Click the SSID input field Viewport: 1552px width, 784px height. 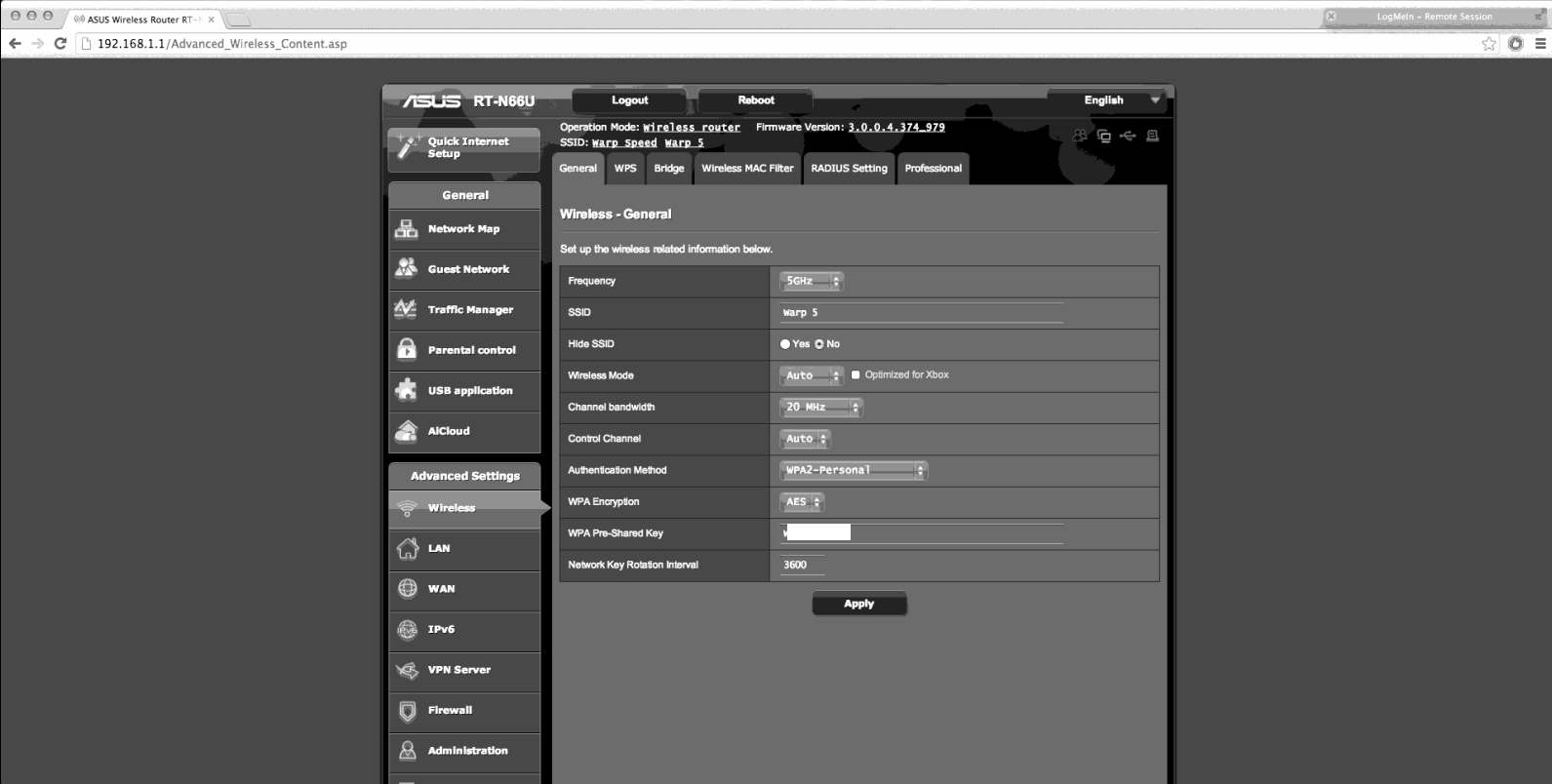pyautogui.click(x=921, y=312)
